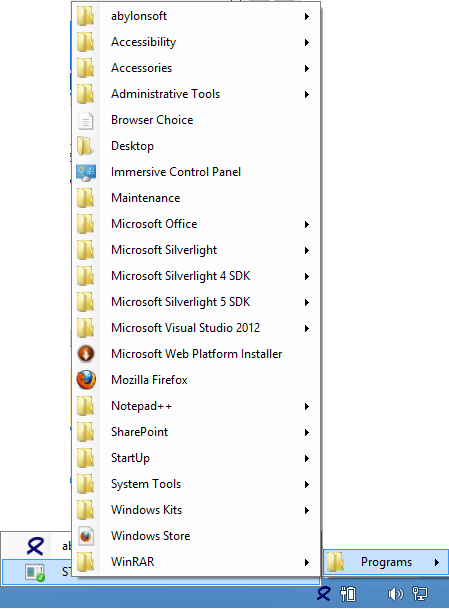The image size is (449, 609).
Task: Select Microsoft Silverlight text label
Action: (164, 250)
